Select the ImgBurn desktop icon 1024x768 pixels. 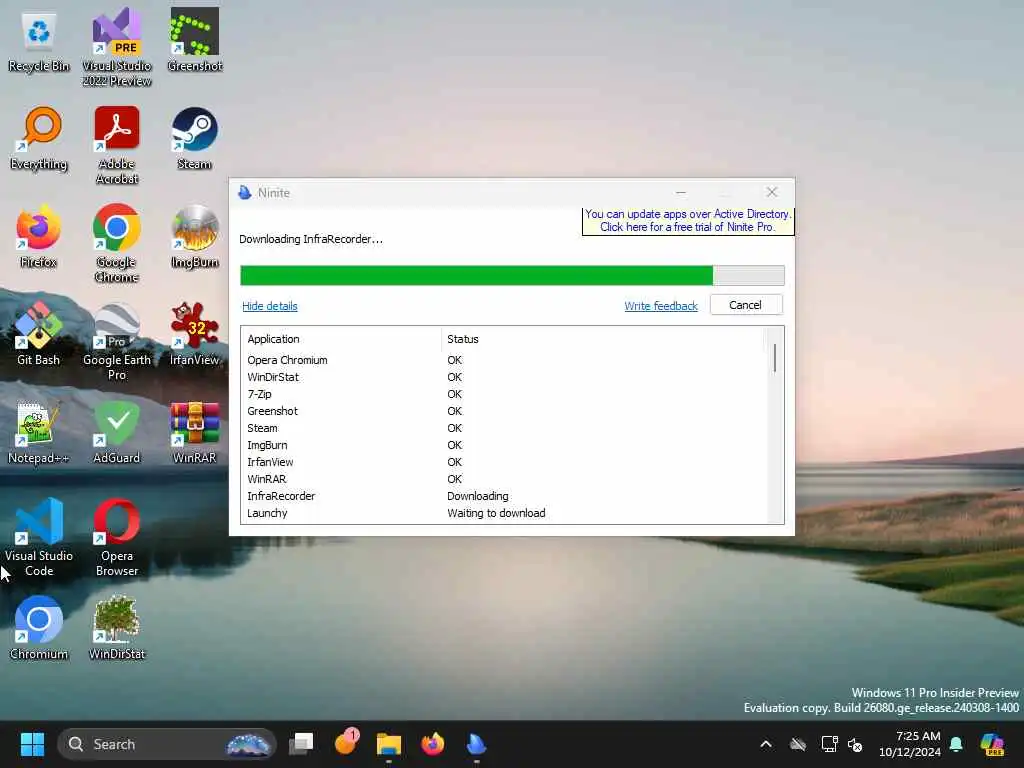[x=195, y=237]
